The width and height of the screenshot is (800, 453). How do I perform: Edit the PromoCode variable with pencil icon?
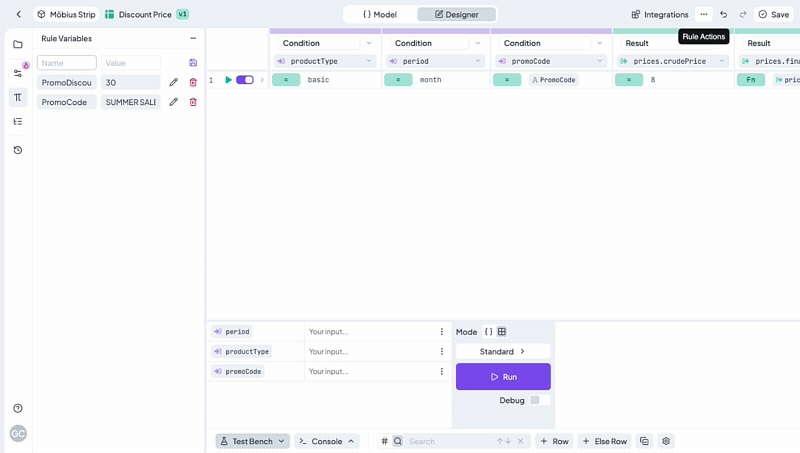pyautogui.click(x=174, y=102)
